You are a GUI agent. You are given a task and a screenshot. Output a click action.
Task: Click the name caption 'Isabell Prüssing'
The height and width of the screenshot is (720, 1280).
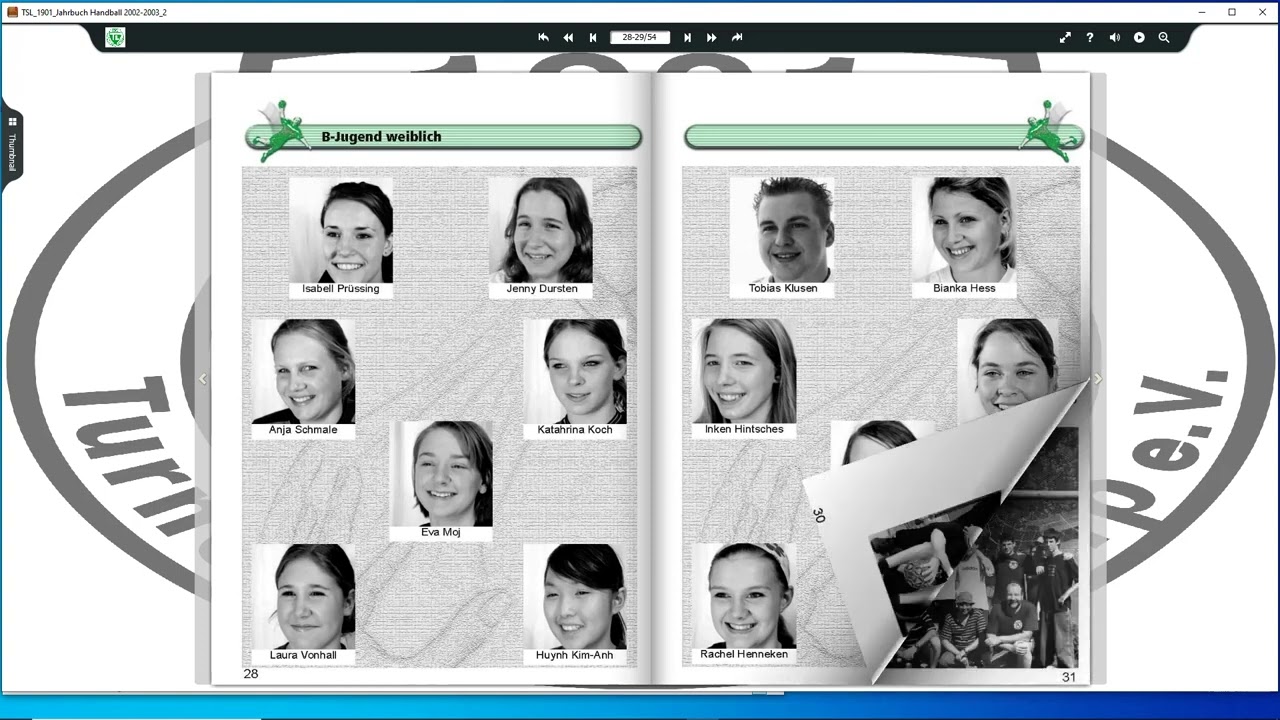(x=341, y=289)
